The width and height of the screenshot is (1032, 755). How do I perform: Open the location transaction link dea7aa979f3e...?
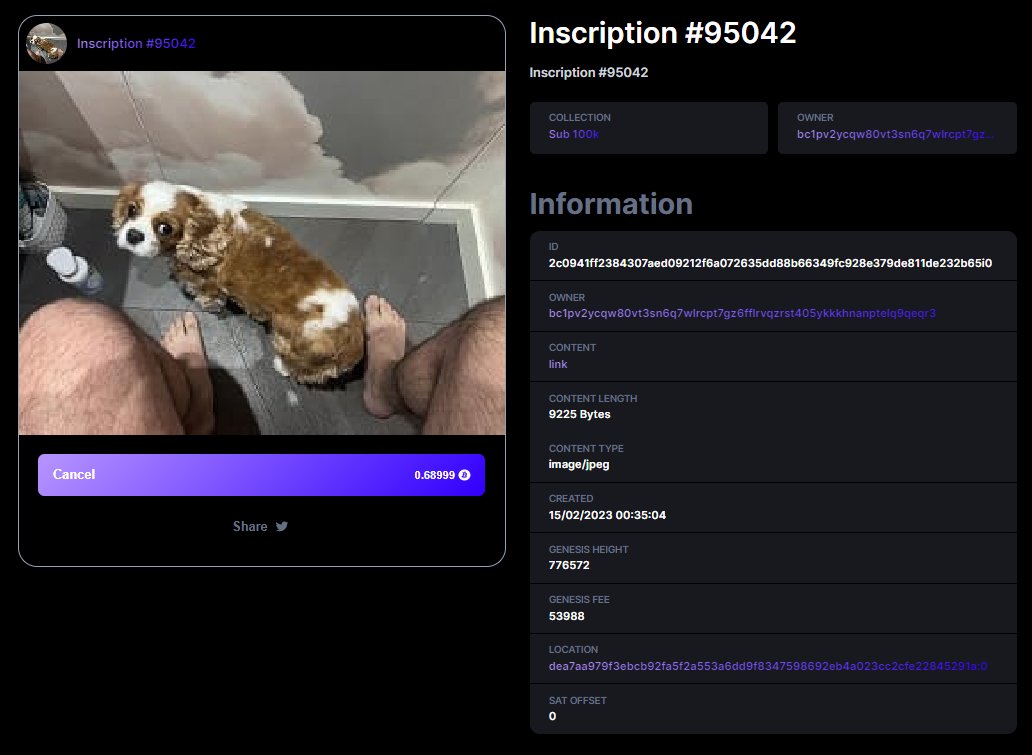pos(768,665)
